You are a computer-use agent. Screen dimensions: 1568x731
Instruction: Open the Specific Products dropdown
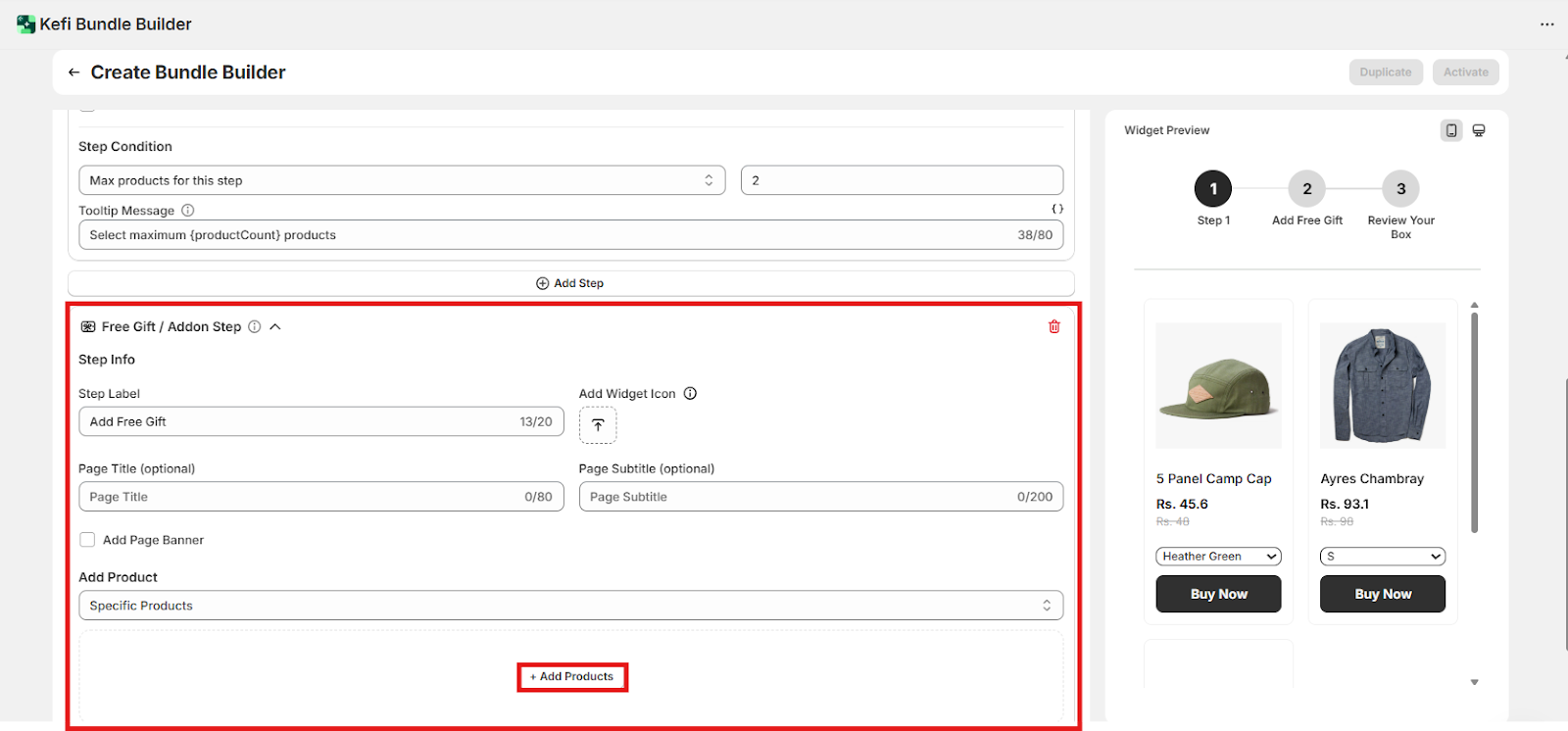(x=570, y=606)
